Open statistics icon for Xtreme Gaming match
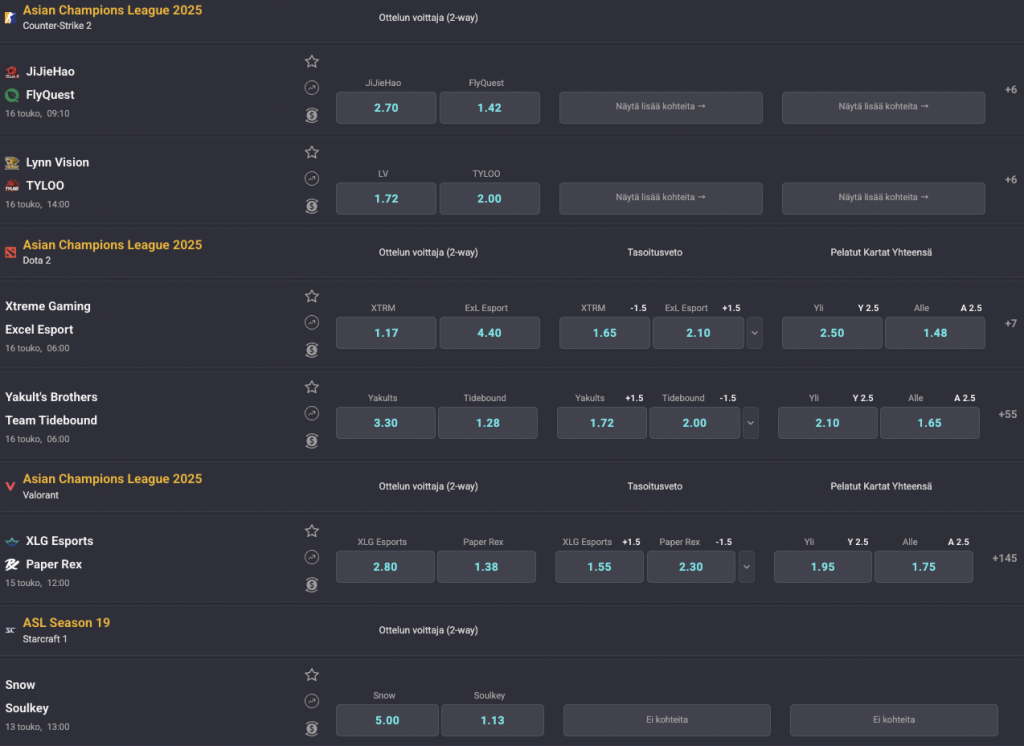Image resolution: width=1024 pixels, height=746 pixels. (312, 322)
